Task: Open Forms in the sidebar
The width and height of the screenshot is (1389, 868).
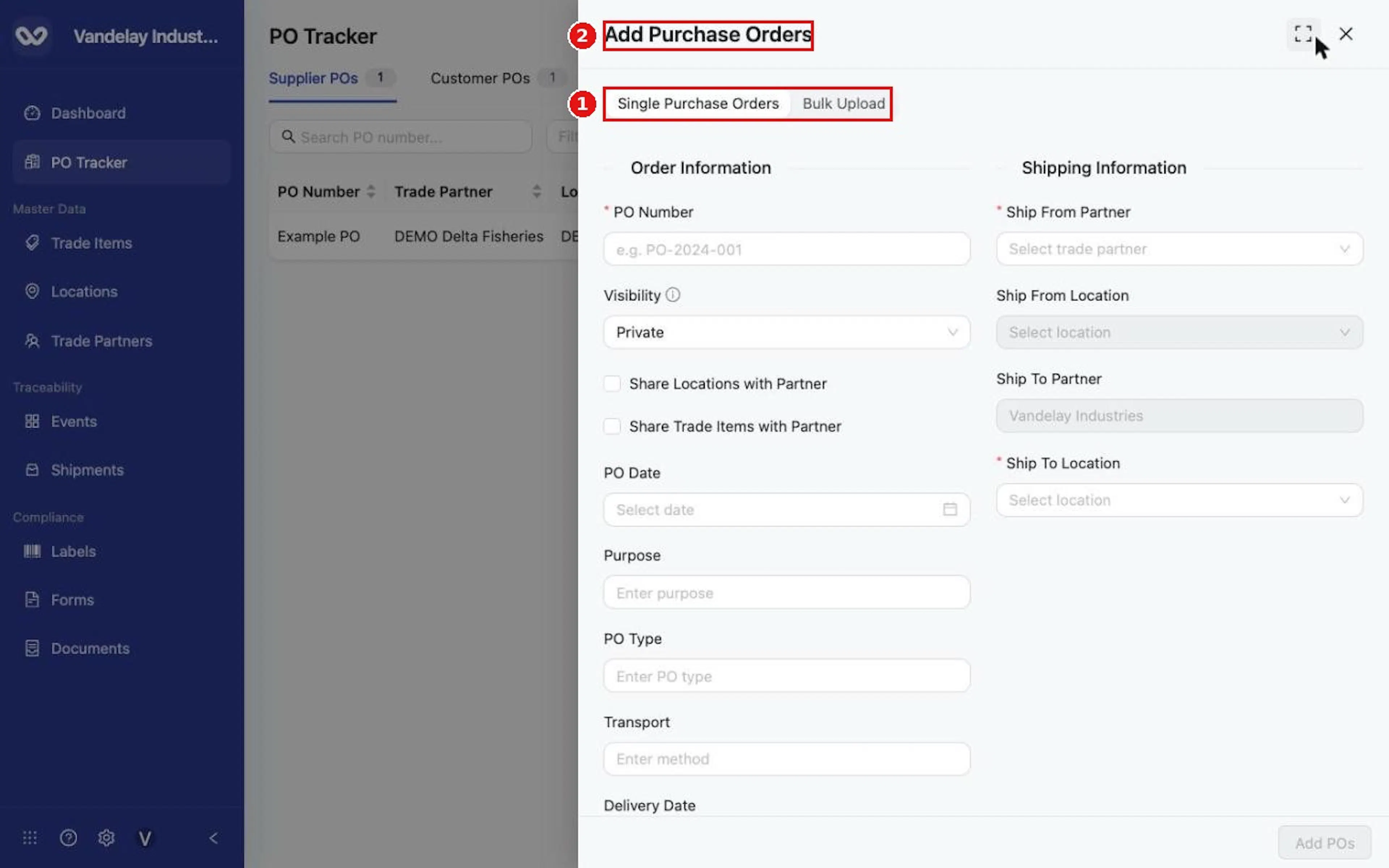Action: click(x=121, y=600)
